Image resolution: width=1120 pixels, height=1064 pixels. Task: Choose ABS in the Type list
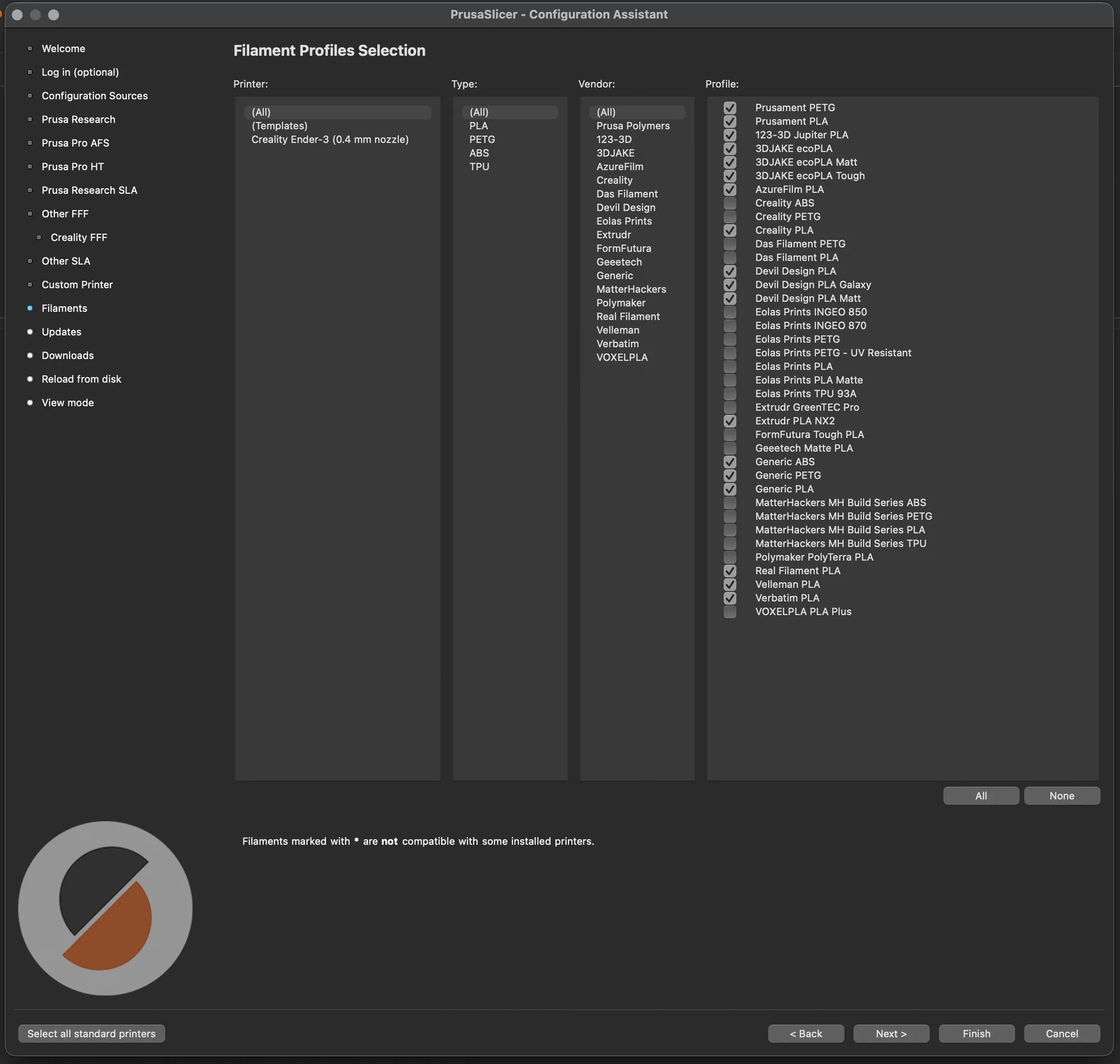pos(479,153)
